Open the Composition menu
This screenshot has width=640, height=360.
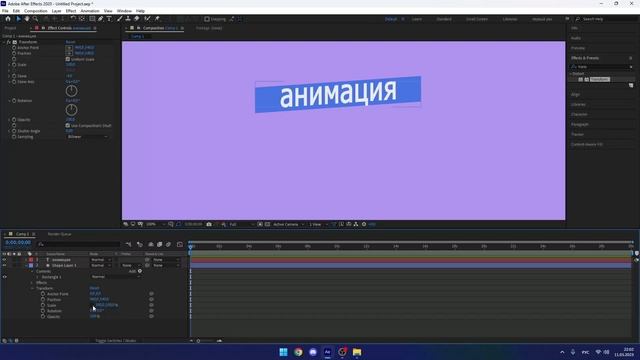pyautogui.click(x=36, y=11)
